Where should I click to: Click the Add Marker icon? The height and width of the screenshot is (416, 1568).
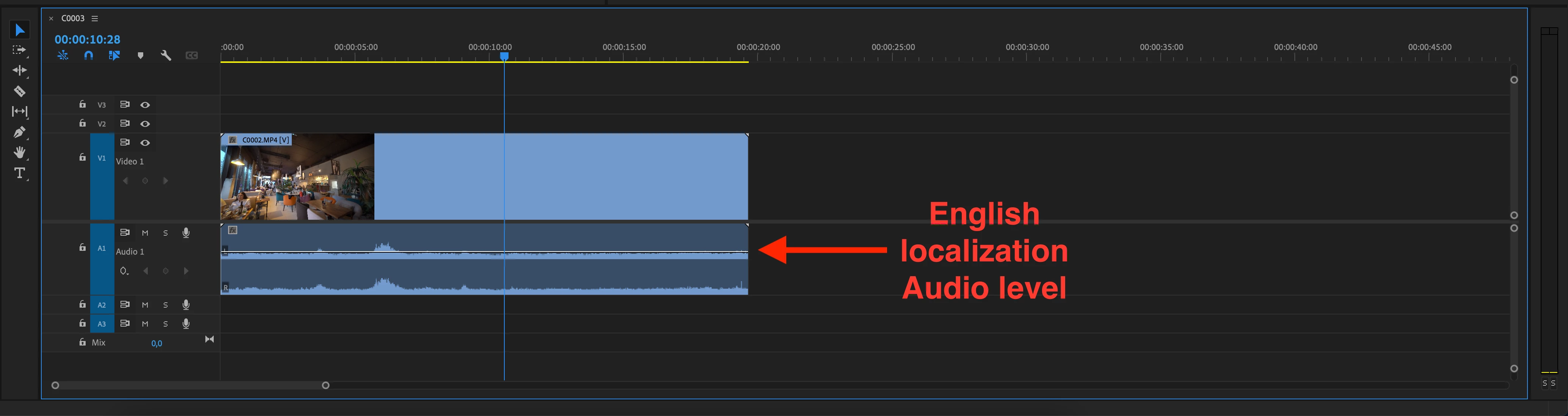[x=141, y=55]
